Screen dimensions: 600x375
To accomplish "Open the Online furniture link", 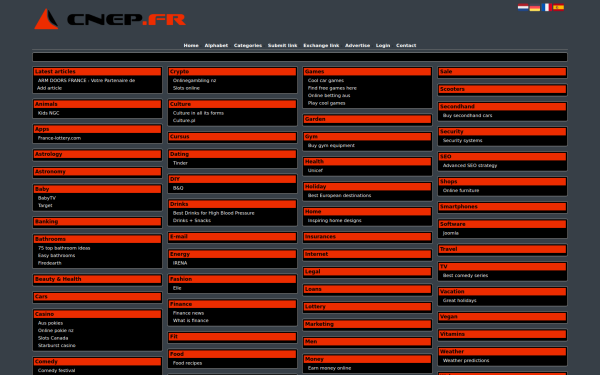I will point(461,191).
